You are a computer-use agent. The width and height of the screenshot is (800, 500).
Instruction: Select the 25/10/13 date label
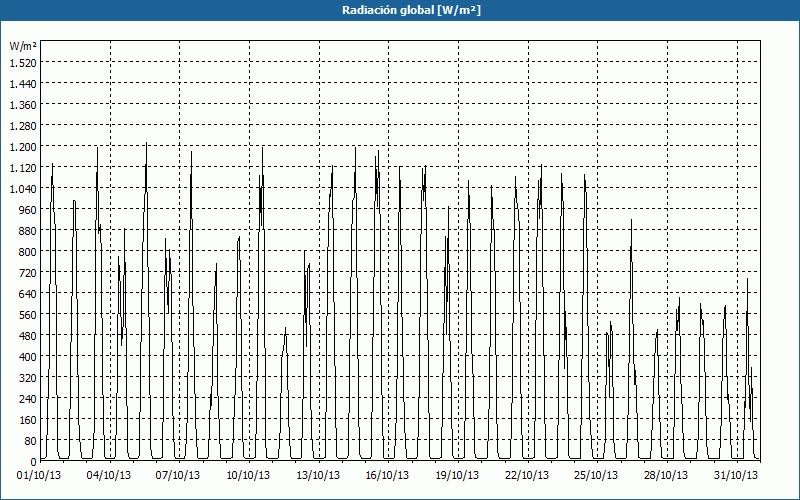[x=596, y=476]
